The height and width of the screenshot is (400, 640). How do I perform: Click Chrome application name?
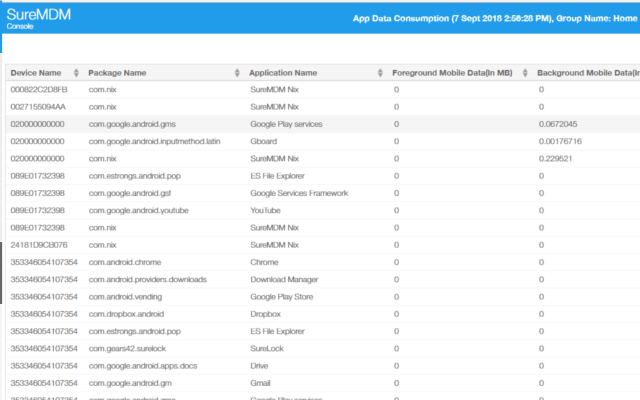coord(264,262)
